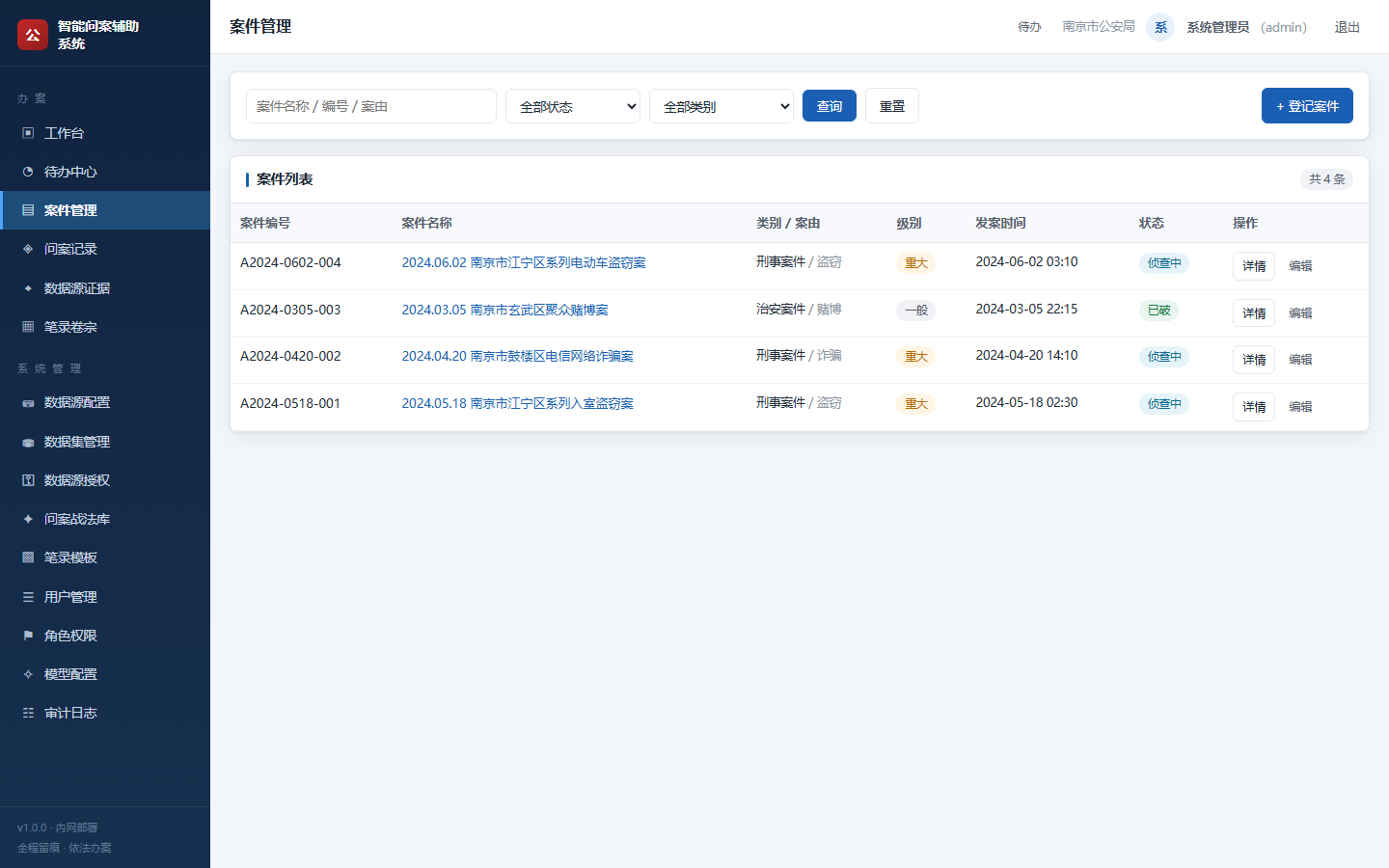Click the 用户管理 lines icon
1389x868 pixels.
click(28, 597)
